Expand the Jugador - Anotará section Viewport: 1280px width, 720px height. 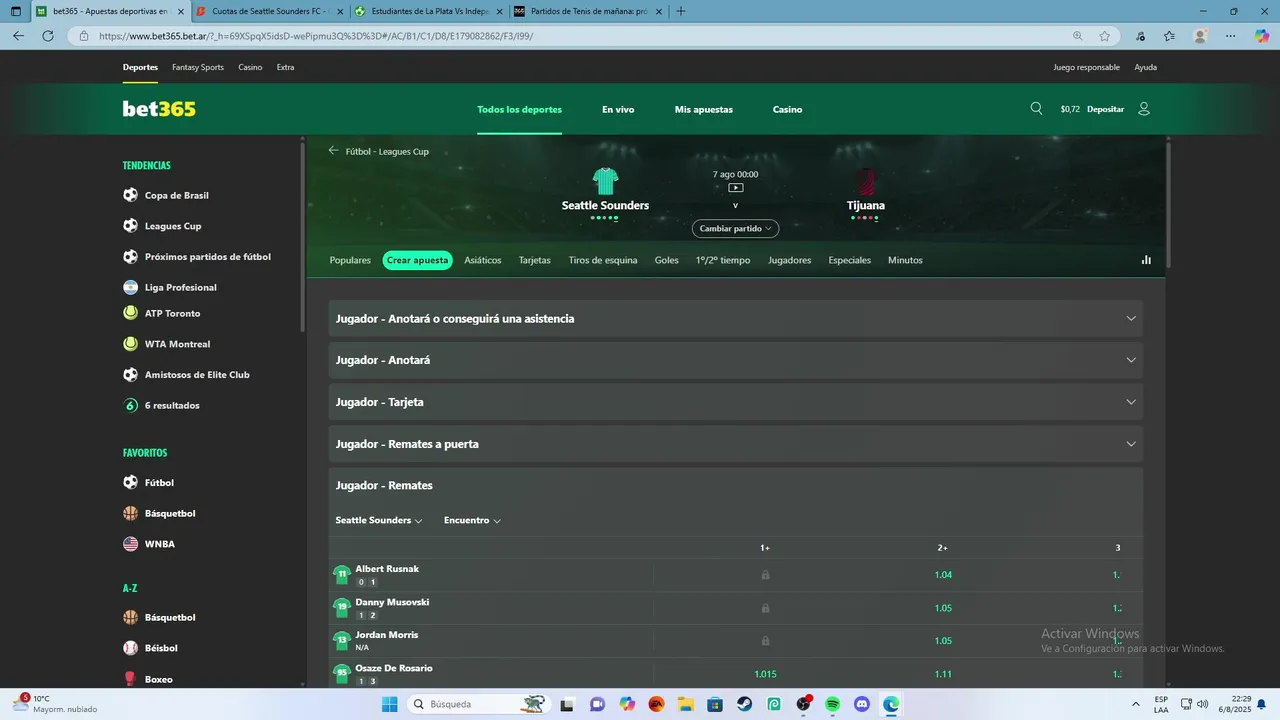[x=735, y=360]
